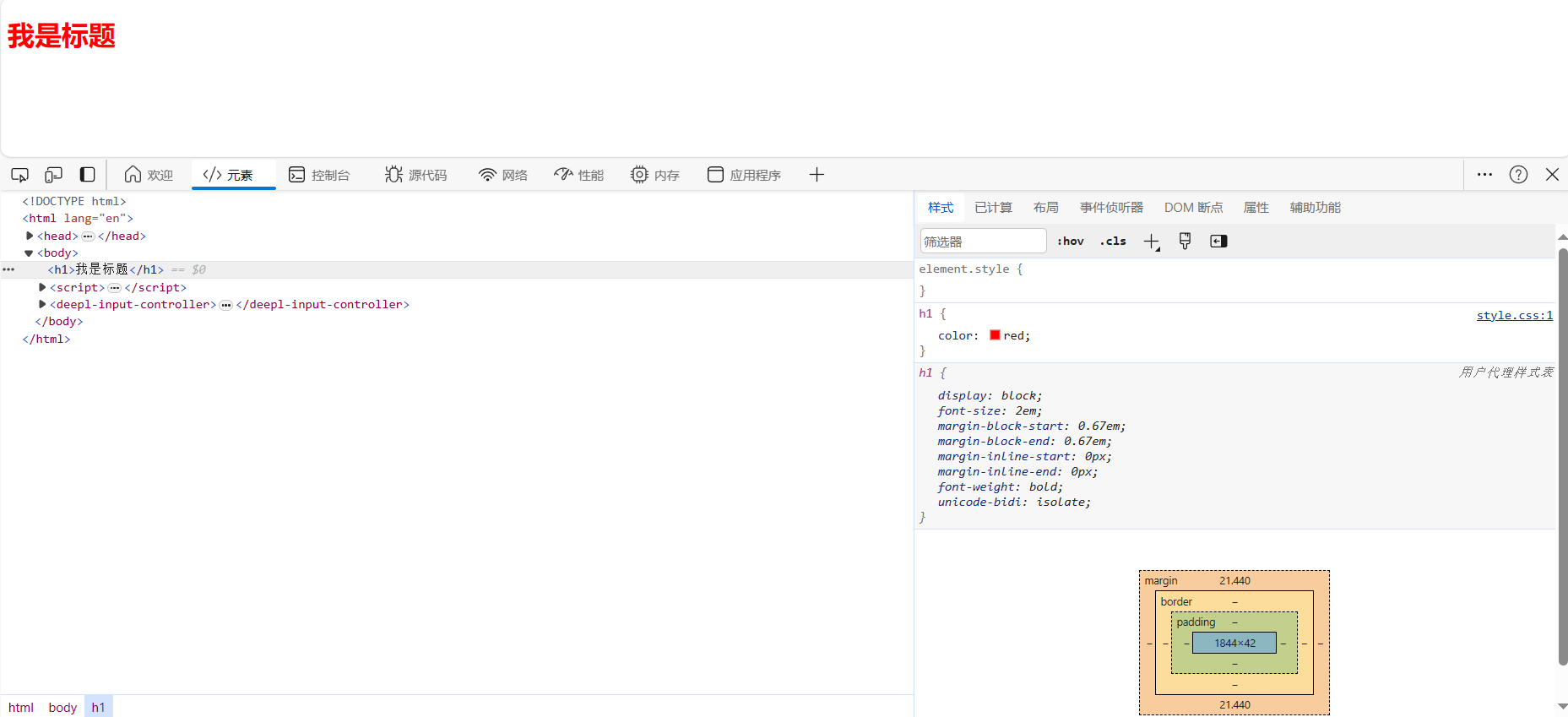Edit the color property name
Screen dimensions: 1568x717
(x=955, y=335)
